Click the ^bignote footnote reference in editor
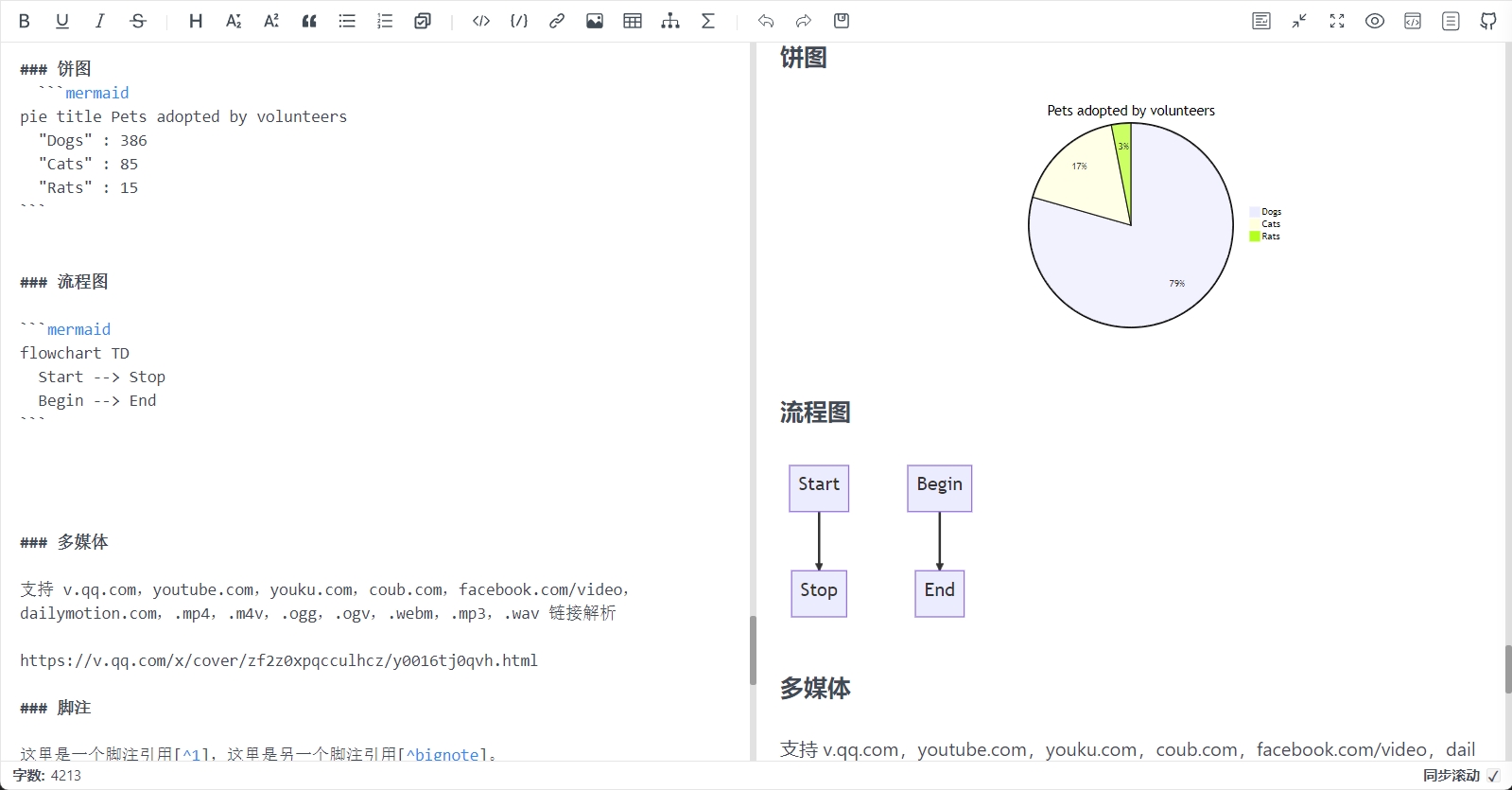Viewport: 1512px width, 790px height. point(443,754)
